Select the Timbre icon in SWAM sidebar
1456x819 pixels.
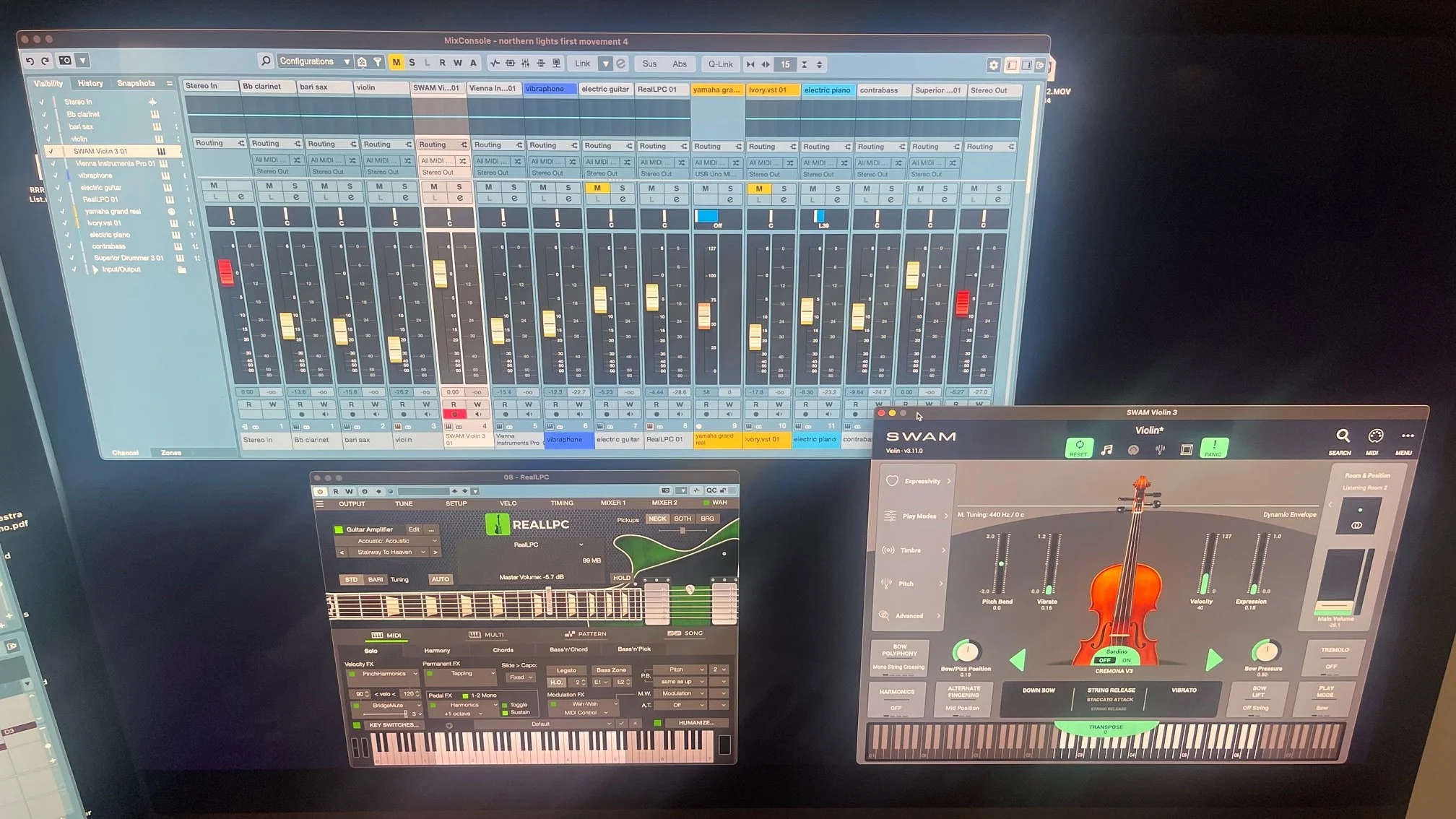(x=889, y=550)
